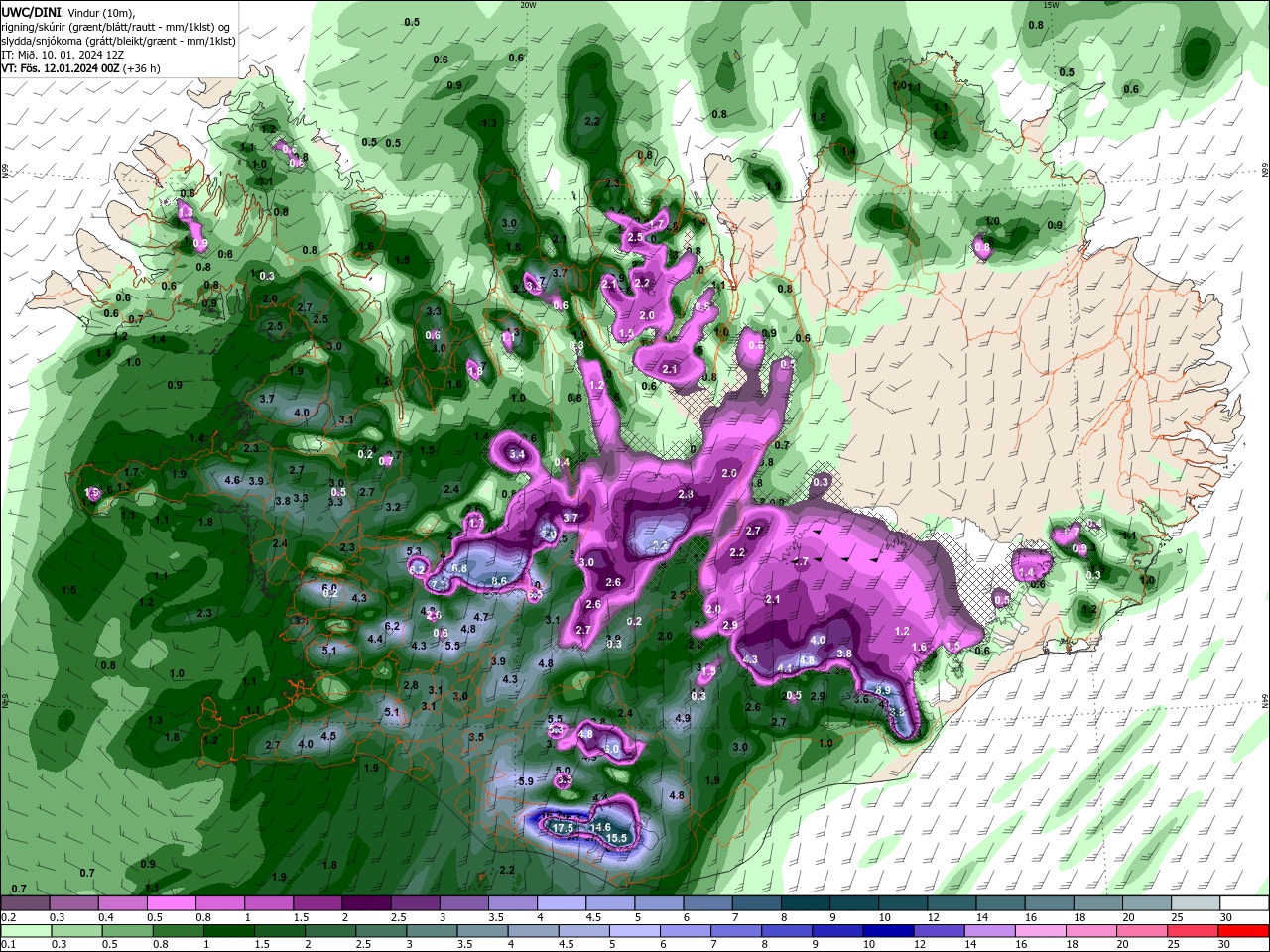
Task: Click the bright red lower legend swatch labeled 30
Action: tap(1244, 931)
